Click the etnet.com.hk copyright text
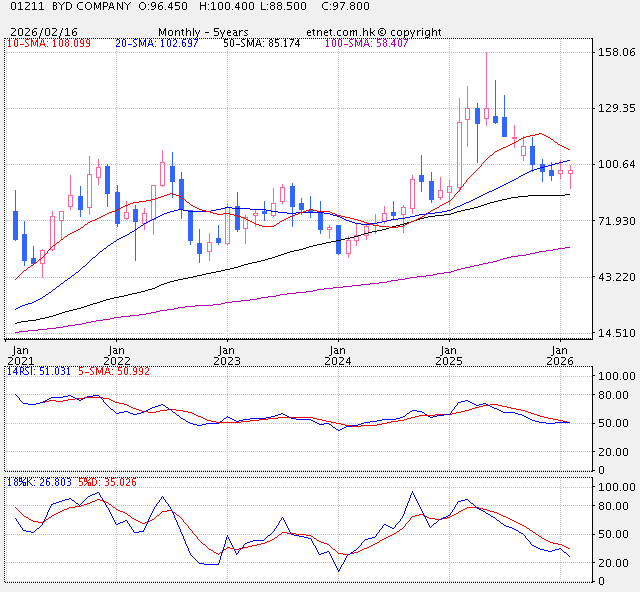Viewport: 640px width, 592px height. (374, 32)
